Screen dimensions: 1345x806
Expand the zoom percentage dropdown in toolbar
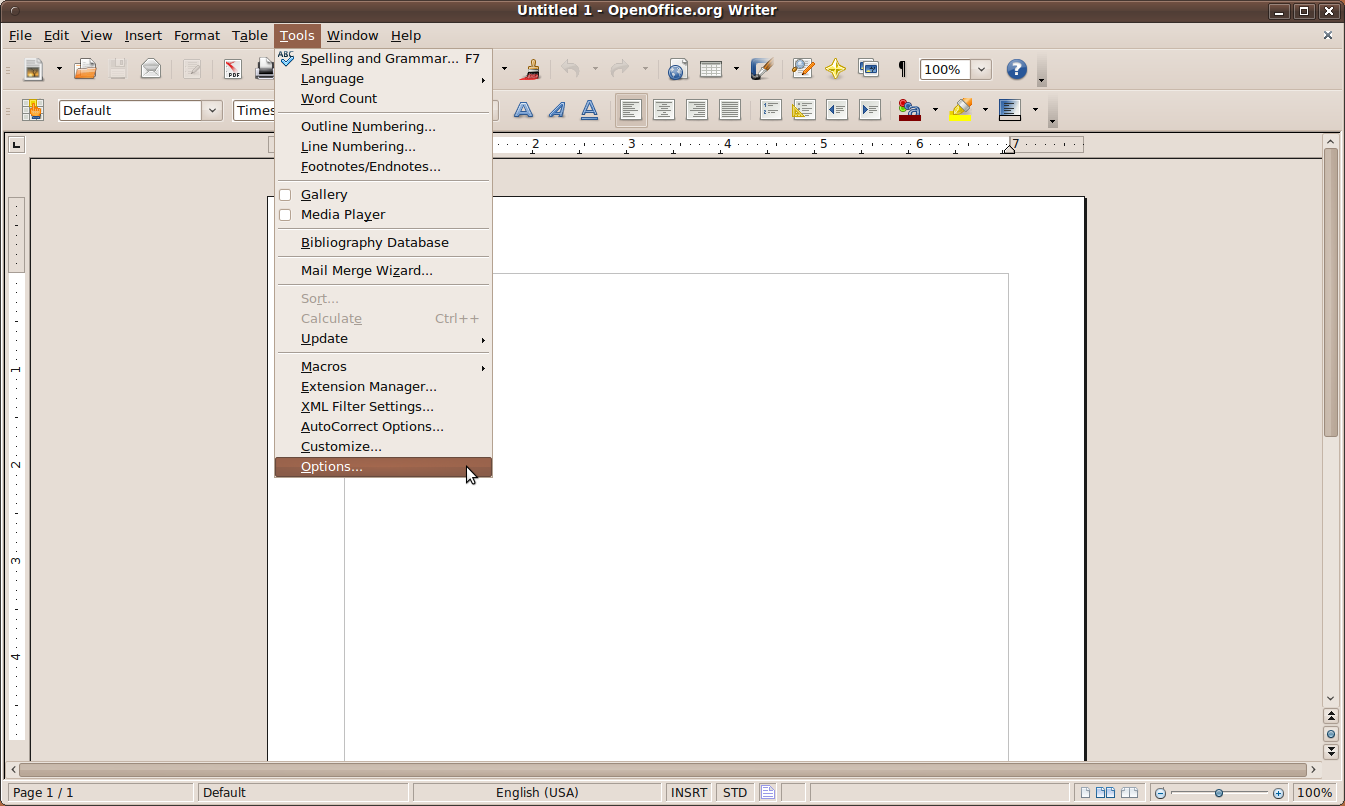[981, 70]
